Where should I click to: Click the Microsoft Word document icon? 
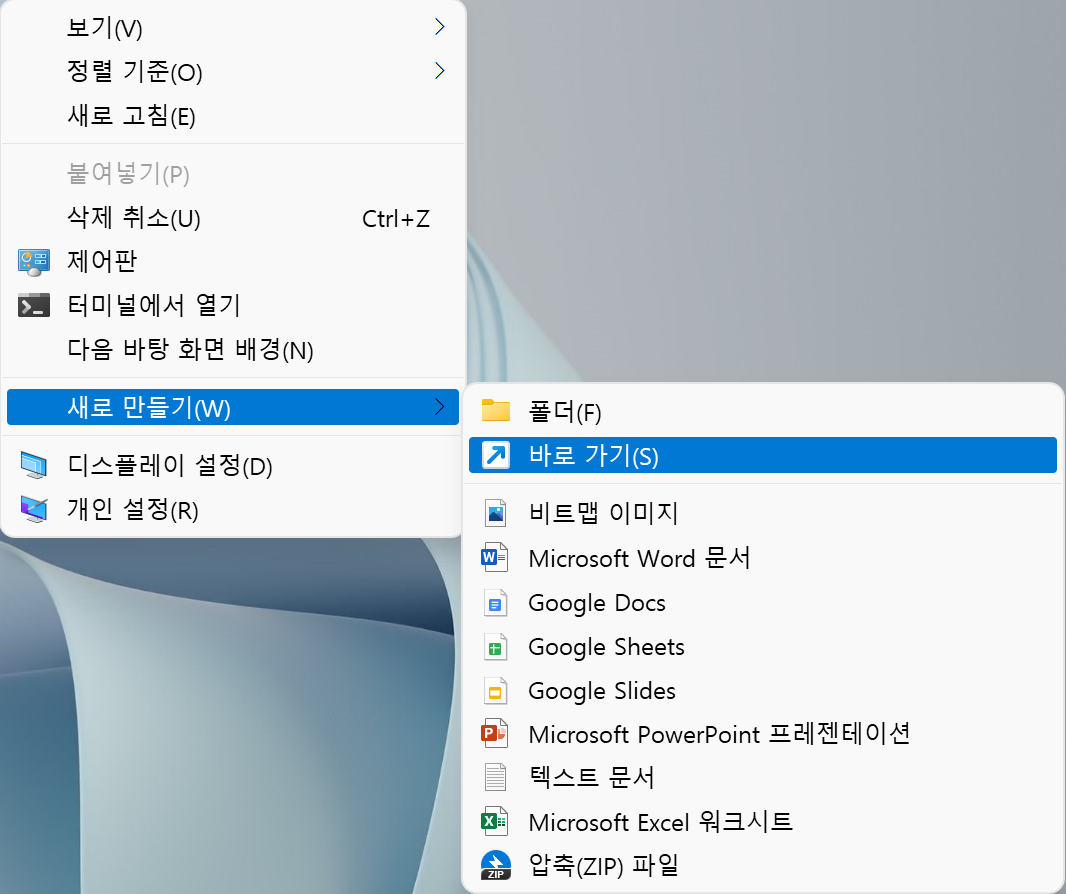(x=495, y=557)
